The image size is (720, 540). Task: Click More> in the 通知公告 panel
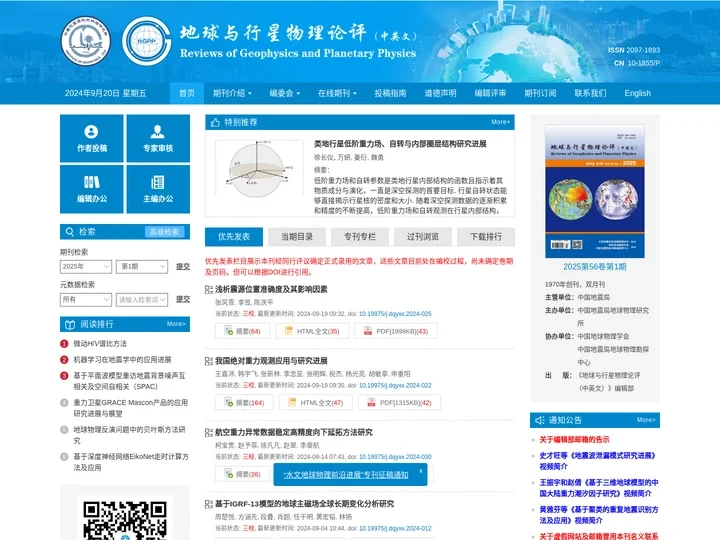646,420
